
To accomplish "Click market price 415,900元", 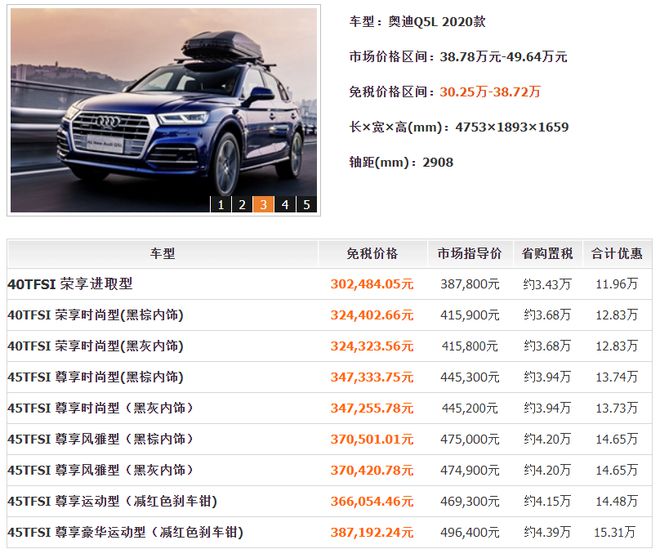I will (x=470, y=315).
